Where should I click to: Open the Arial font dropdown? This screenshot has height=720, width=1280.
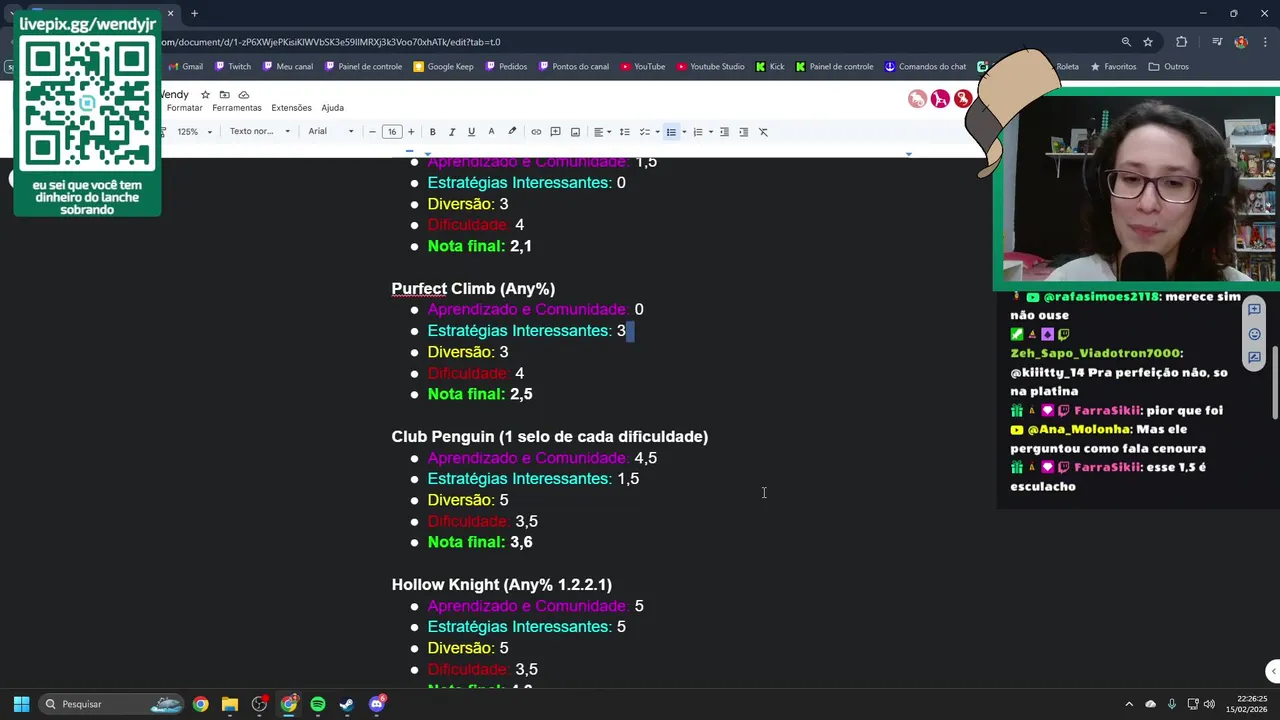(x=331, y=132)
